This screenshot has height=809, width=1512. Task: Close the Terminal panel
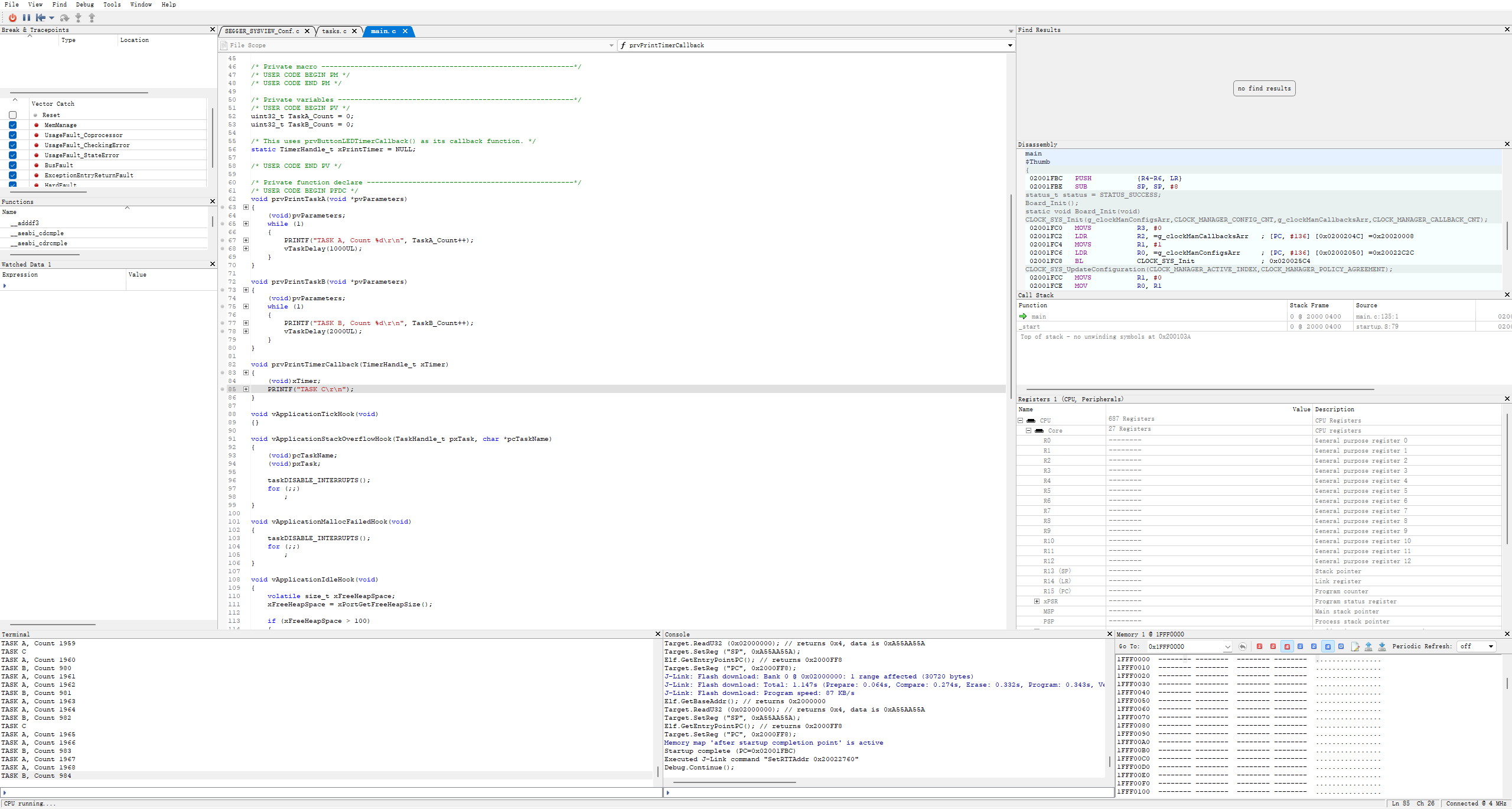(x=658, y=634)
